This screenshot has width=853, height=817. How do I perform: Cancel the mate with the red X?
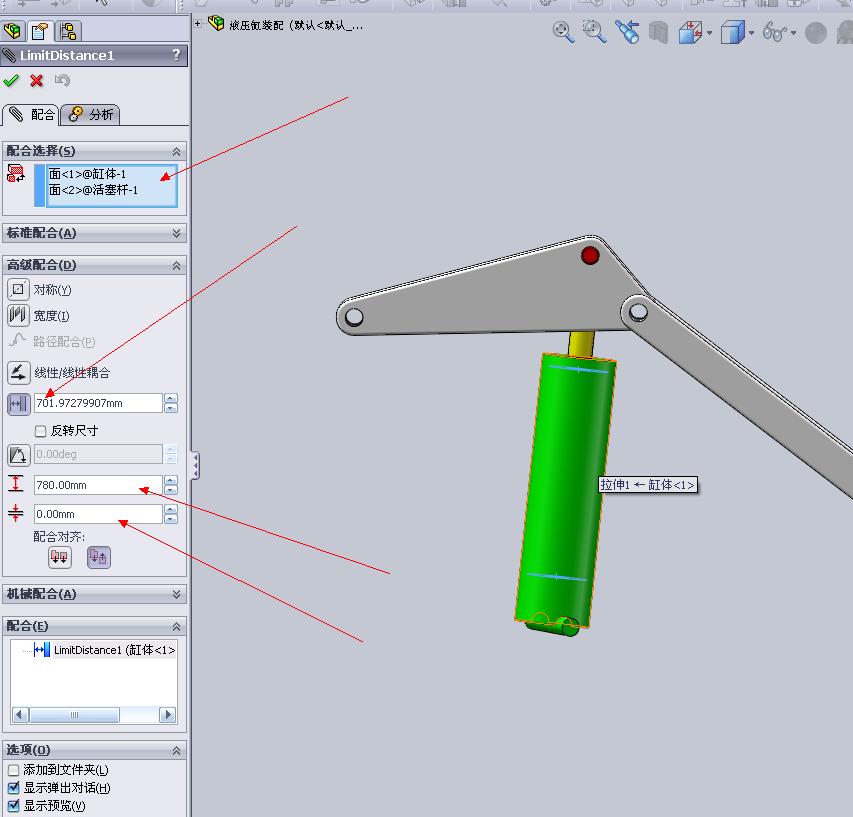click(36, 81)
